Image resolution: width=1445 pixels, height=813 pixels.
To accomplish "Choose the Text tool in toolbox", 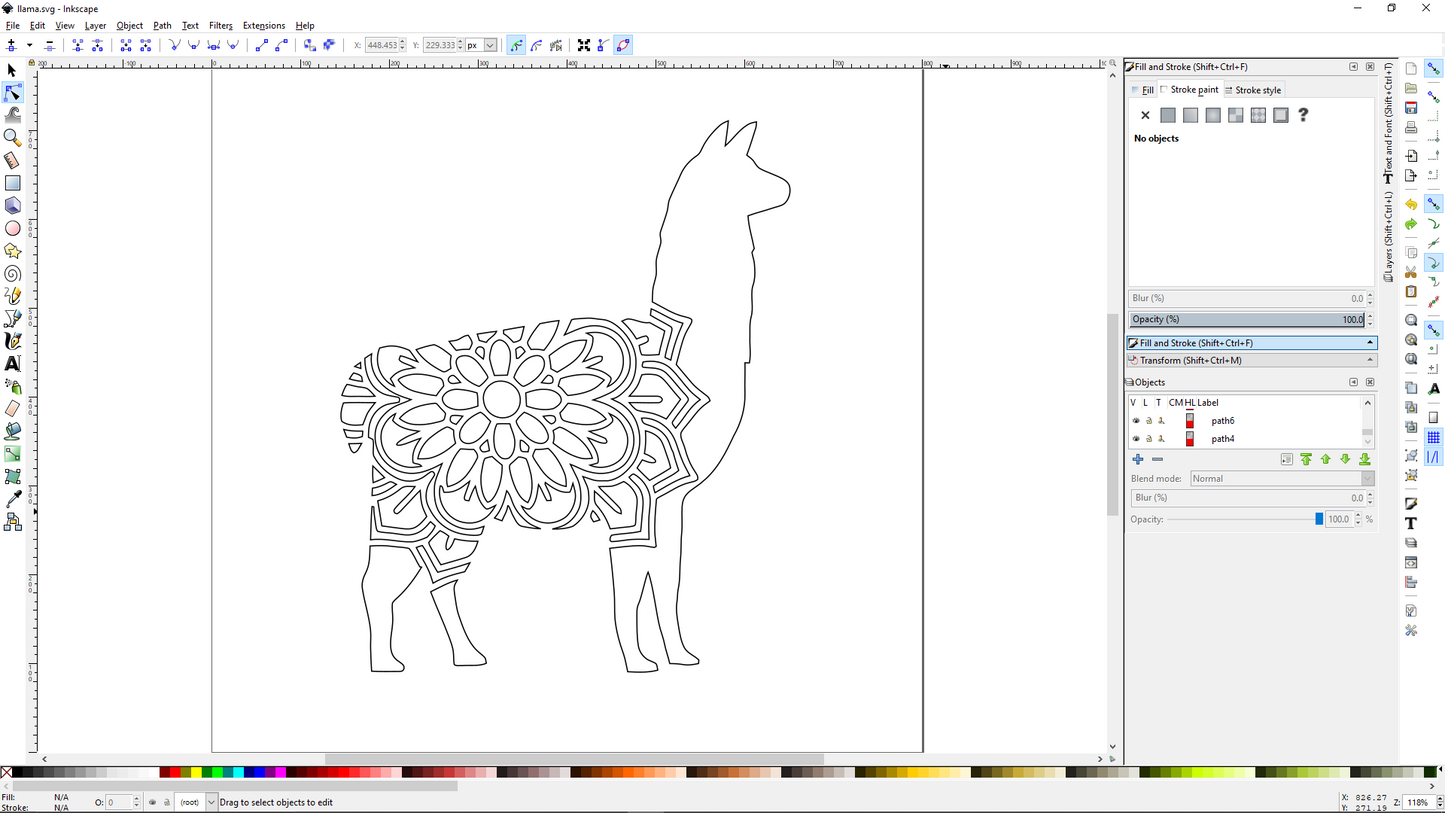I will pyautogui.click(x=12, y=364).
